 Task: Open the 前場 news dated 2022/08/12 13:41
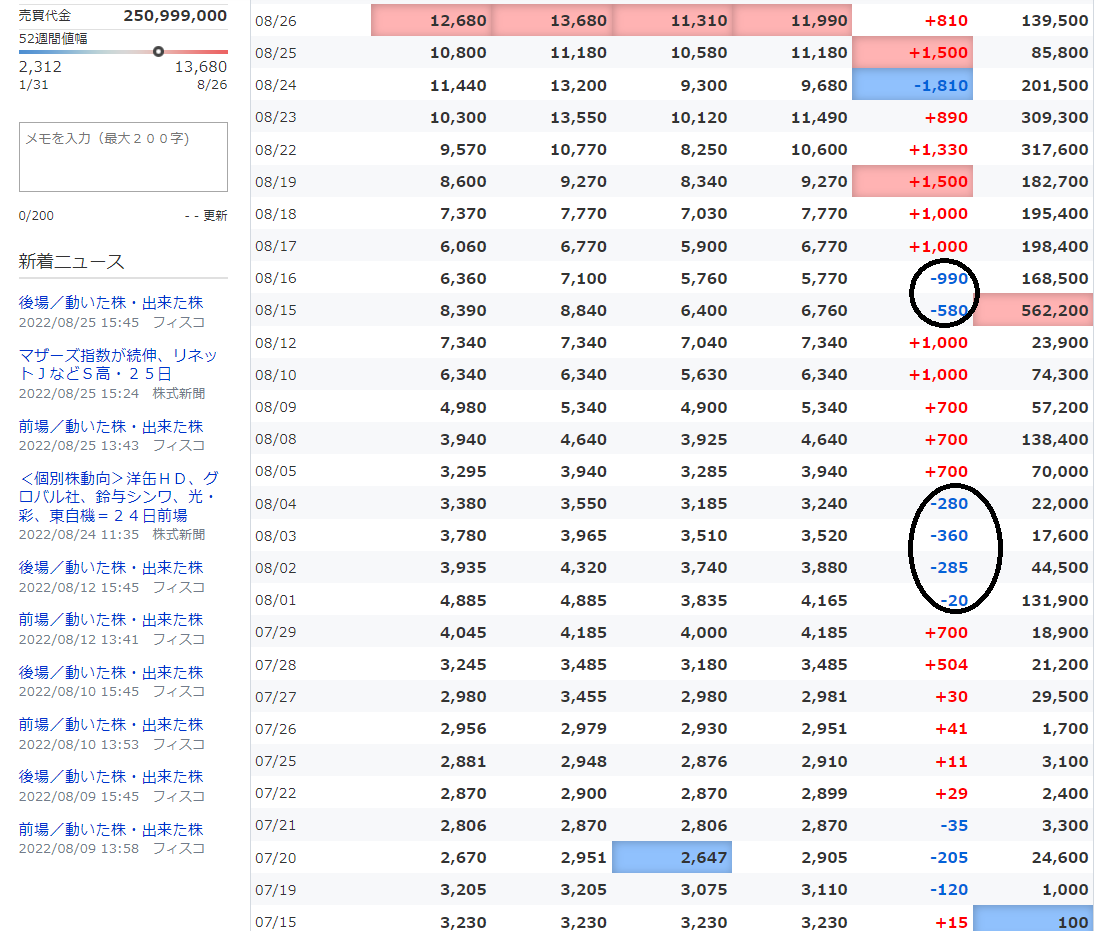coord(111,620)
